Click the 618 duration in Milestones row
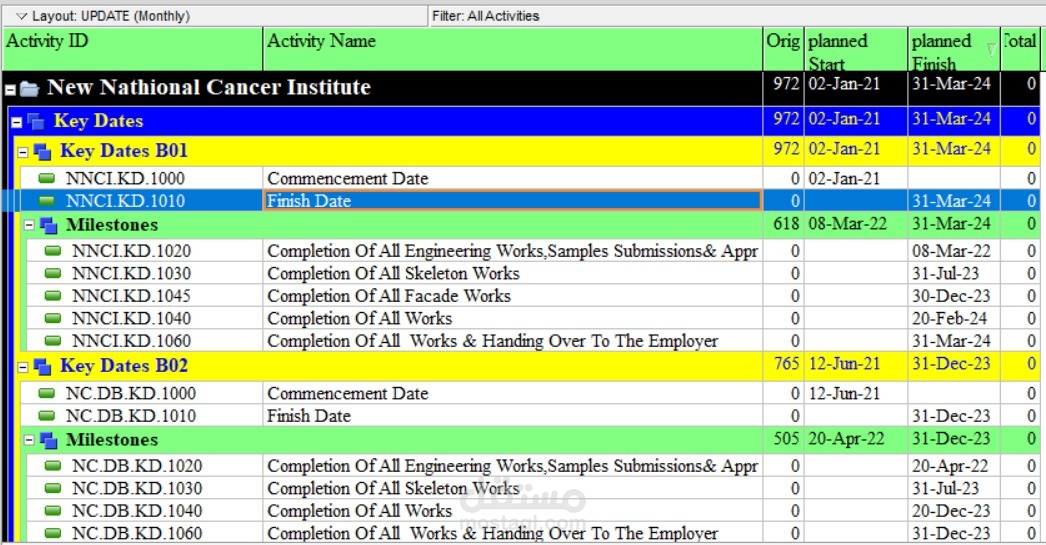This screenshot has height=545, width=1046. [x=787, y=224]
